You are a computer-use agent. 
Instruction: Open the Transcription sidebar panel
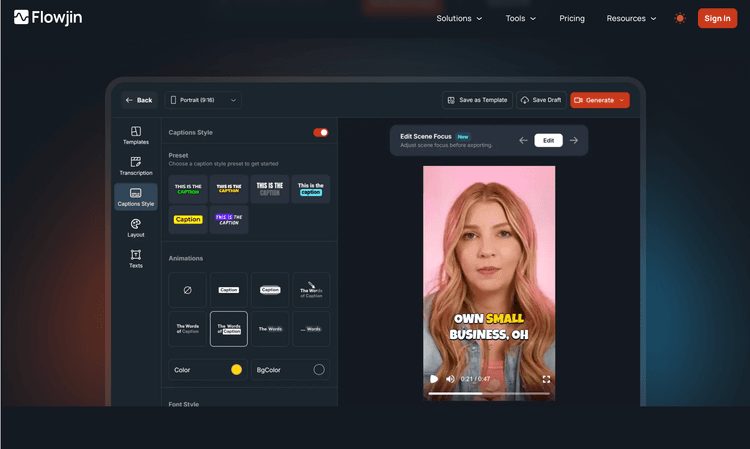(136, 166)
